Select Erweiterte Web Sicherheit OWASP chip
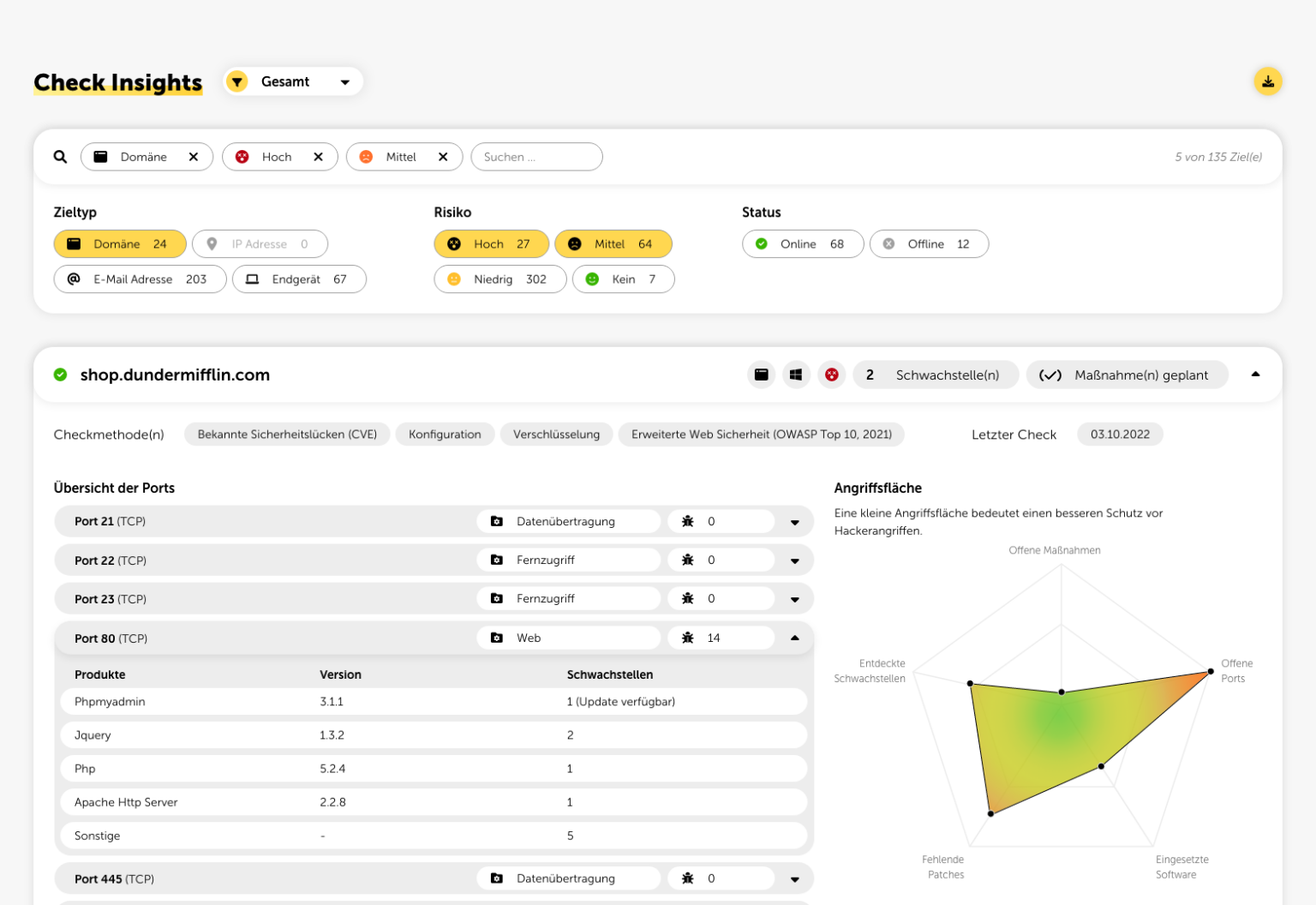The height and width of the screenshot is (905, 1316). click(x=761, y=435)
